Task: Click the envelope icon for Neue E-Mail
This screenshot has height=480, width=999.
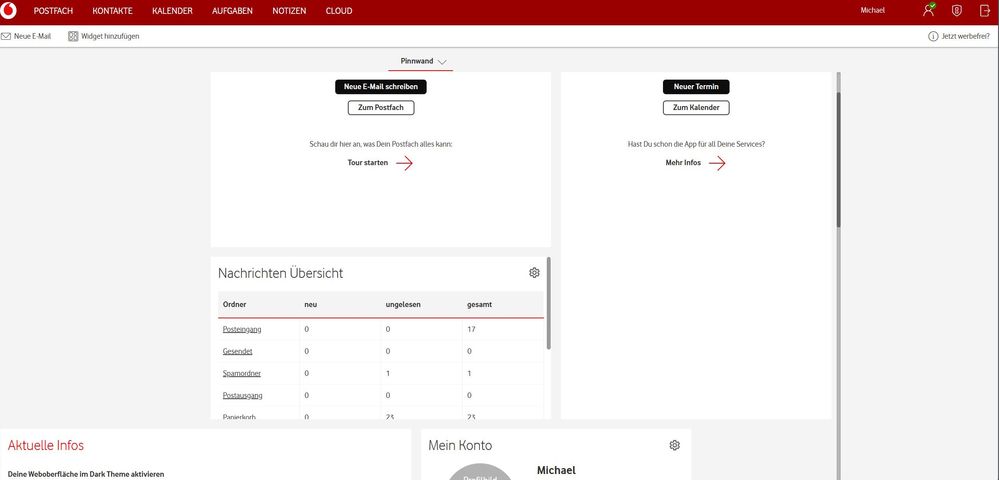Action: point(6,36)
